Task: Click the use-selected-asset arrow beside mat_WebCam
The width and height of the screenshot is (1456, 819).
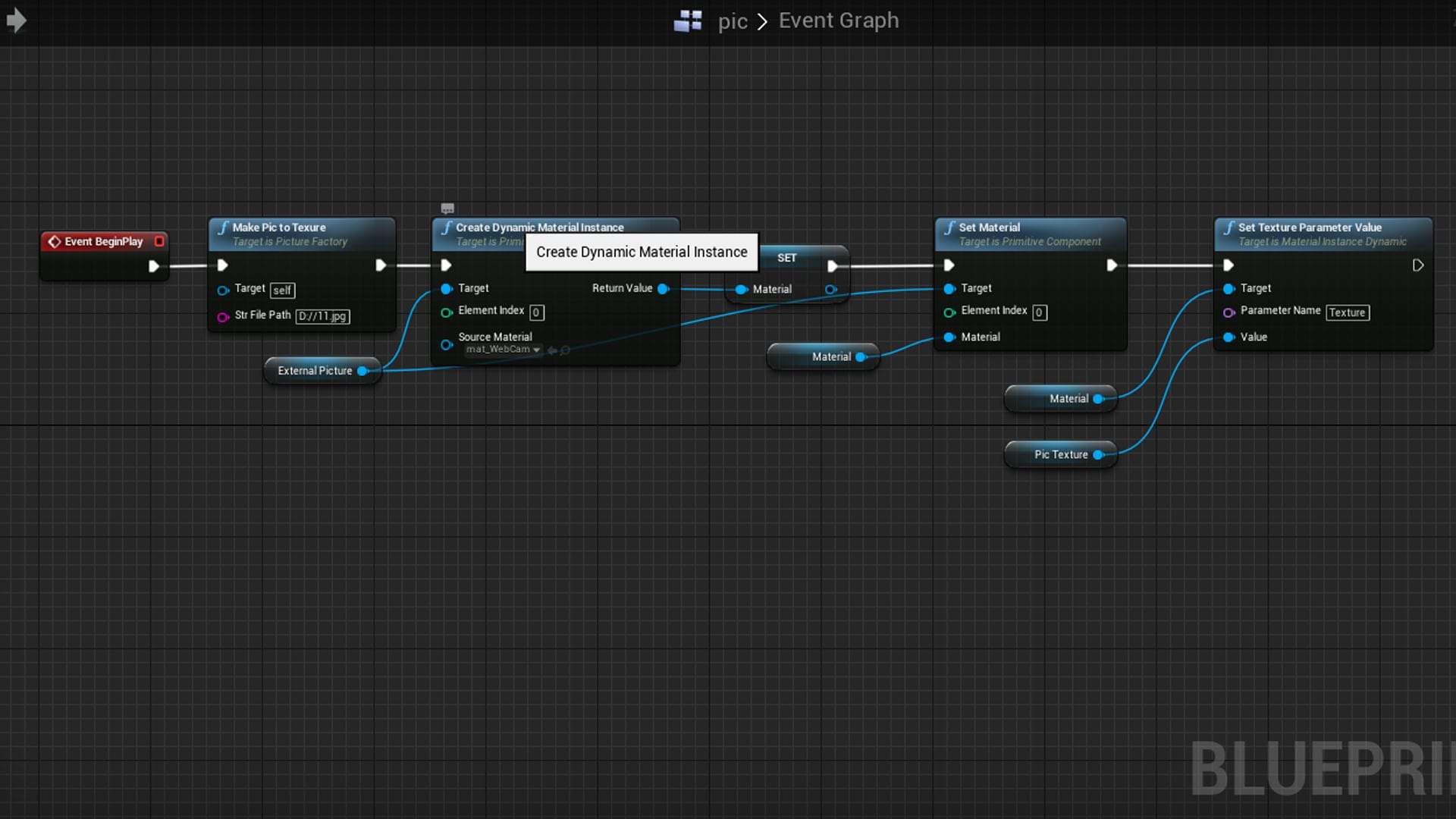Action: (x=551, y=350)
